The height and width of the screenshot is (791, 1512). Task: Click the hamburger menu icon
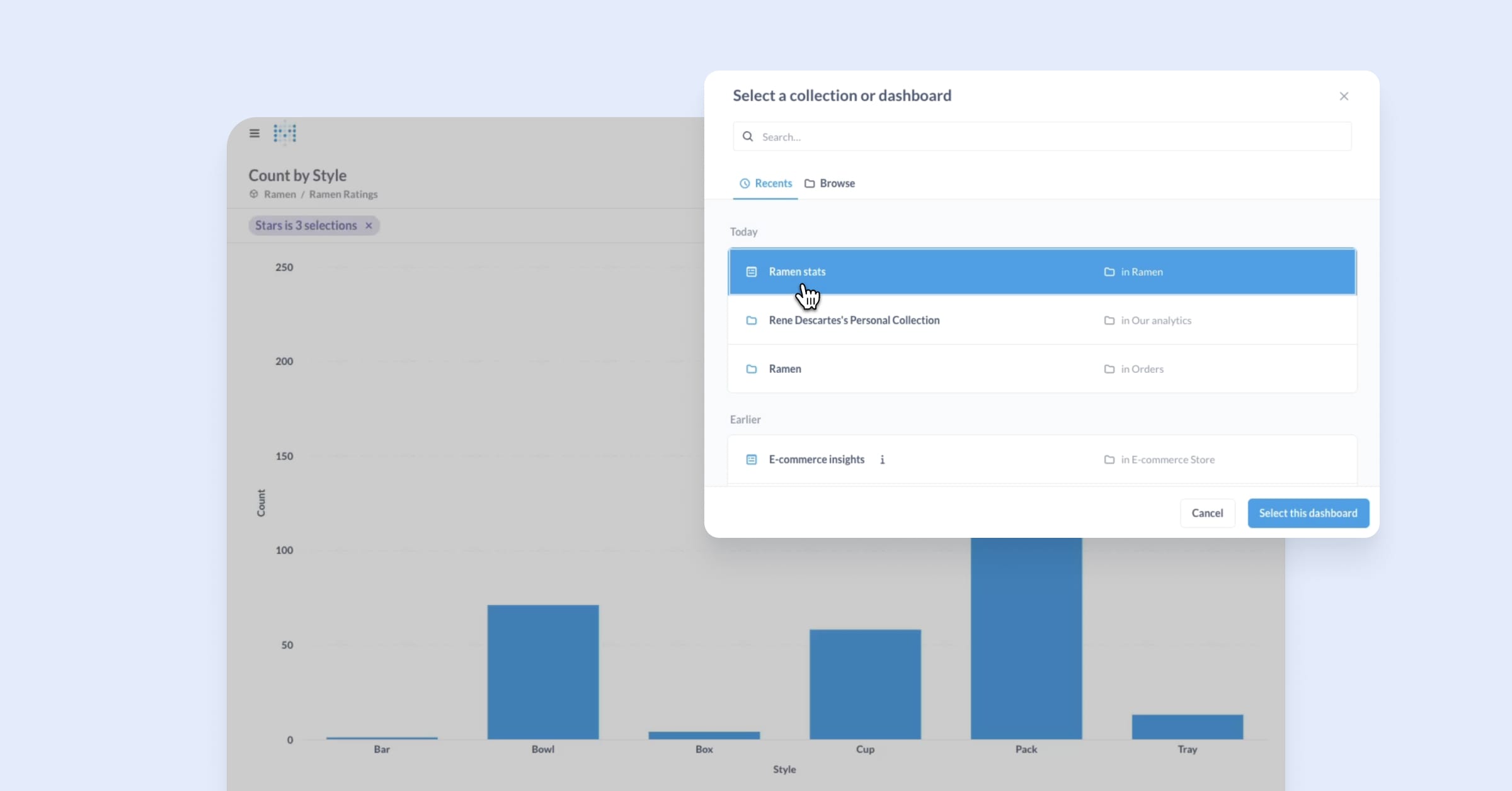tap(254, 133)
